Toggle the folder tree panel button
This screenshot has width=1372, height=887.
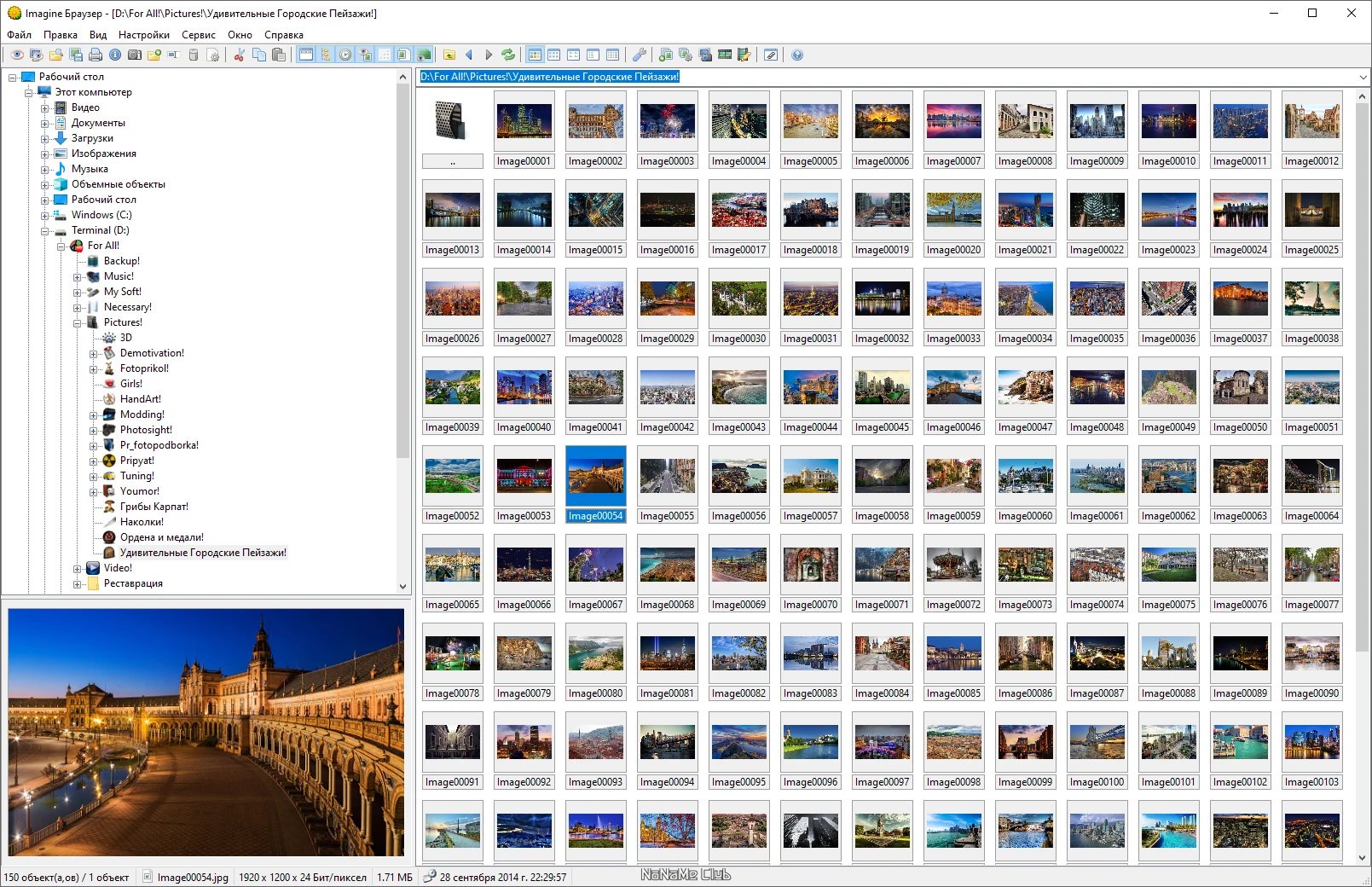(325, 55)
